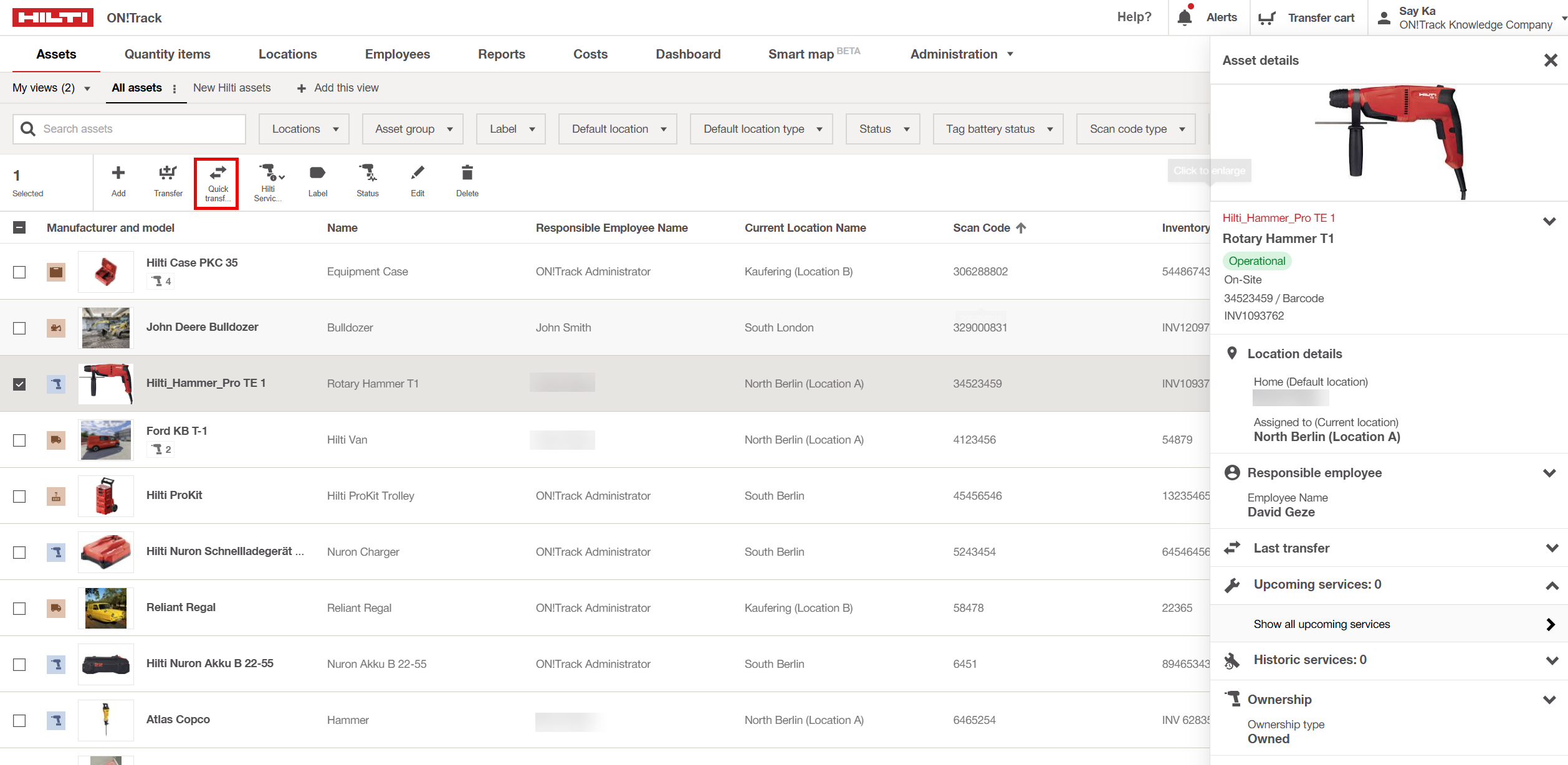This screenshot has height=765, width=1568.
Task: Open the Tag battery status dropdown
Action: coord(998,129)
